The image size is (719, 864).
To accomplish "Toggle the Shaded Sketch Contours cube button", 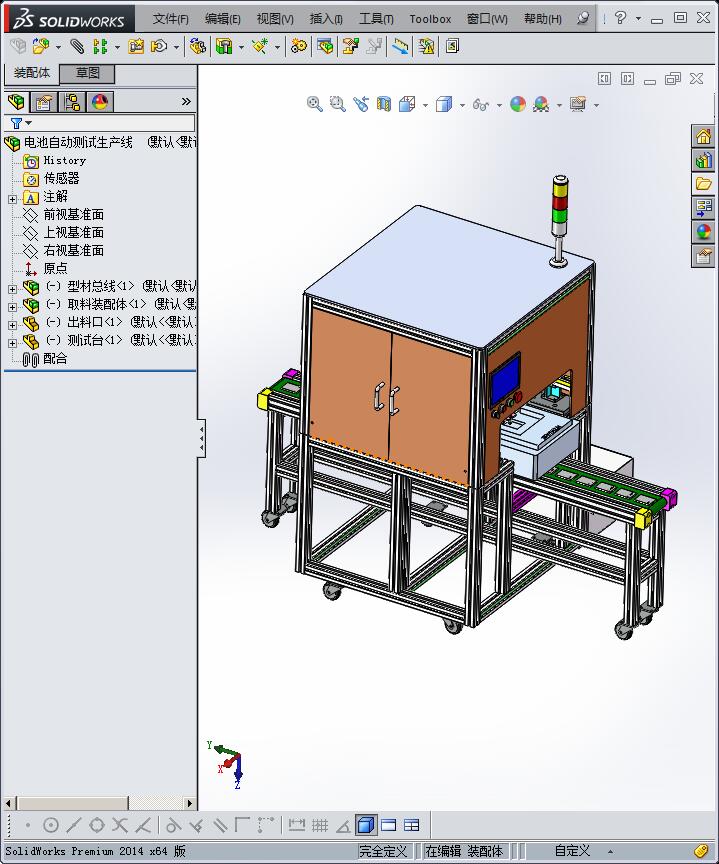I will pyautogui.click(x=366, y=825).
